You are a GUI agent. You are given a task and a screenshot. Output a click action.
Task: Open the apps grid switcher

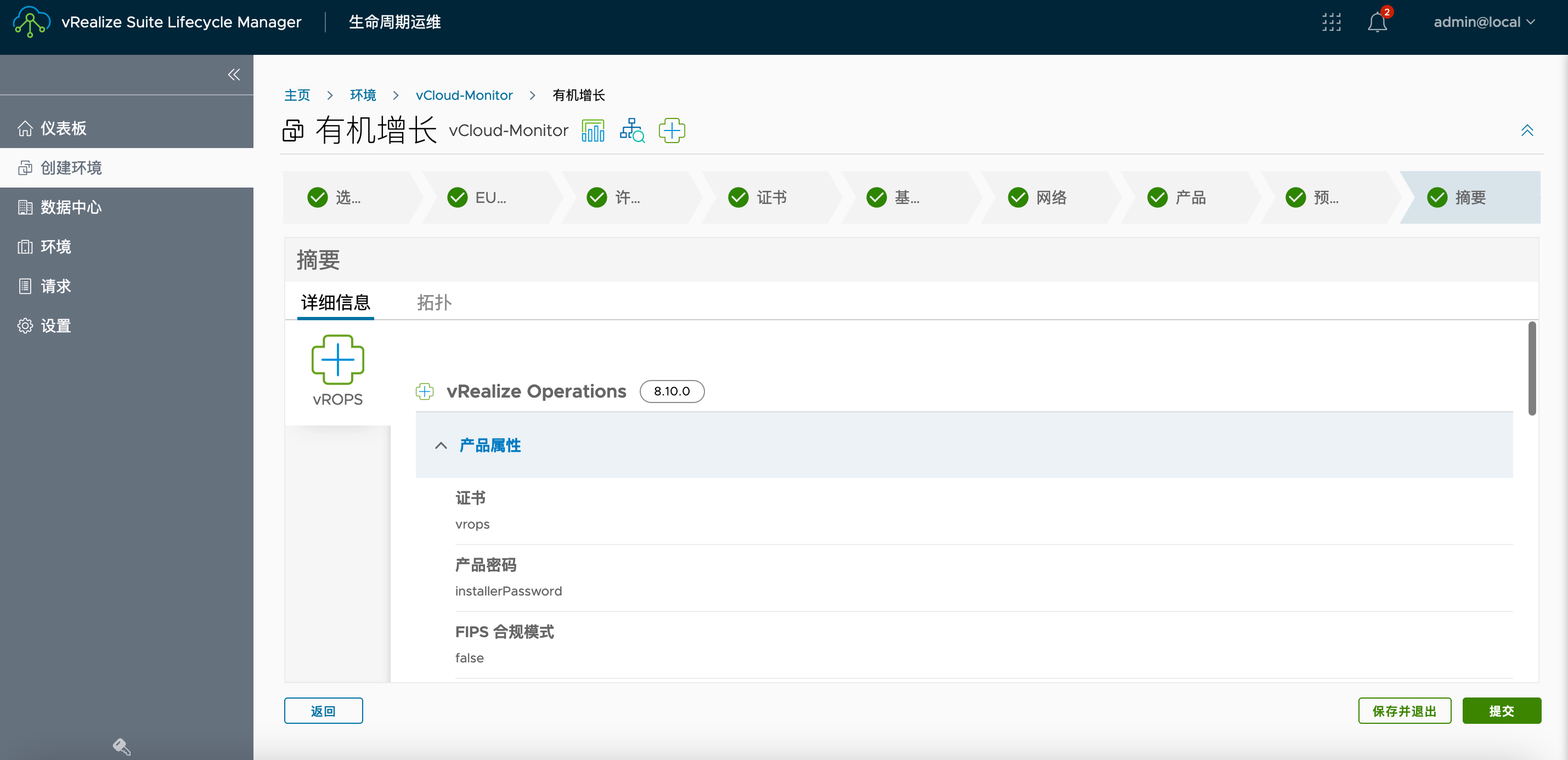pyautogui.click(x=1331, y=22)
